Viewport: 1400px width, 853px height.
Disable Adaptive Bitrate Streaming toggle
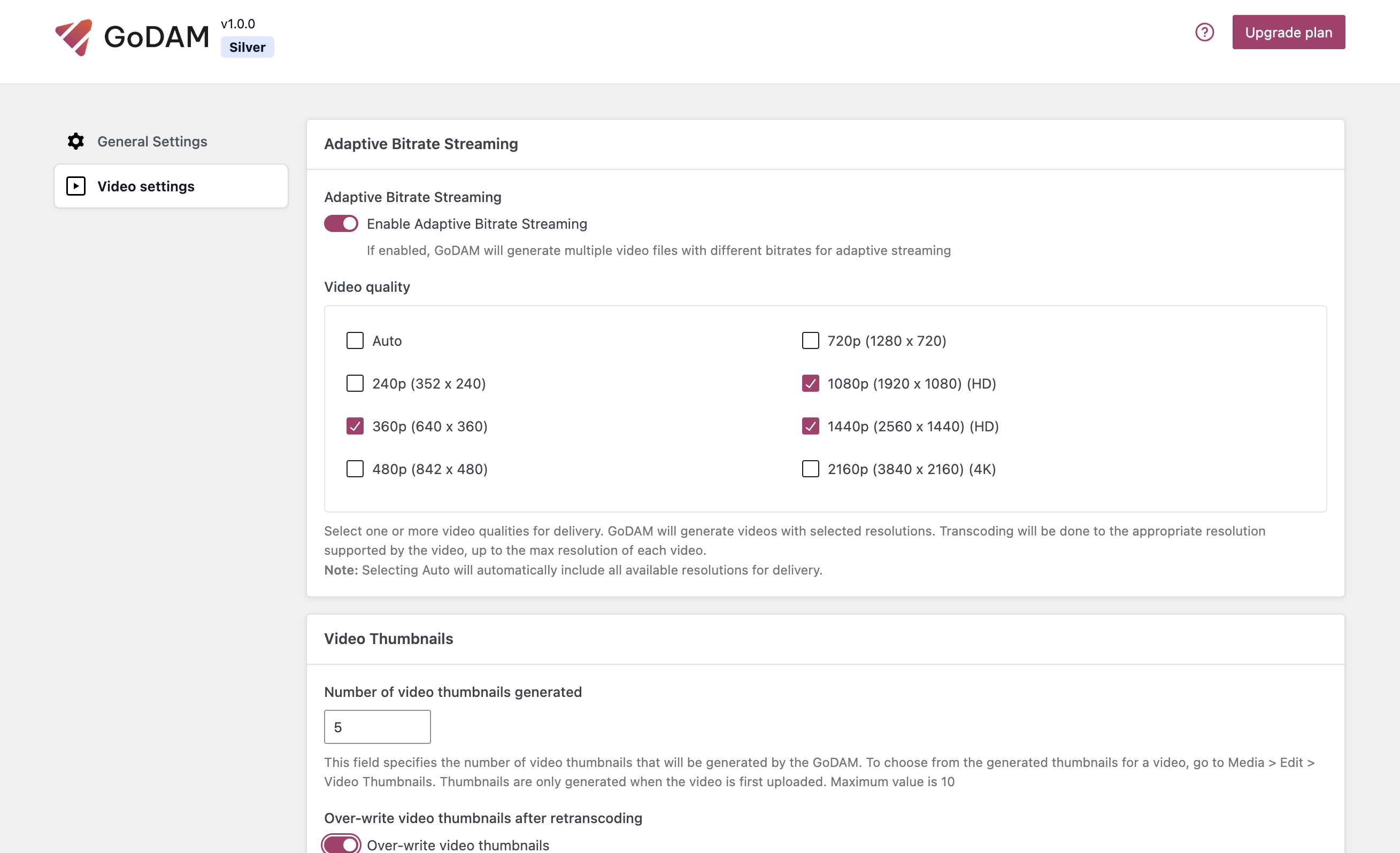(x=340, y=223)
